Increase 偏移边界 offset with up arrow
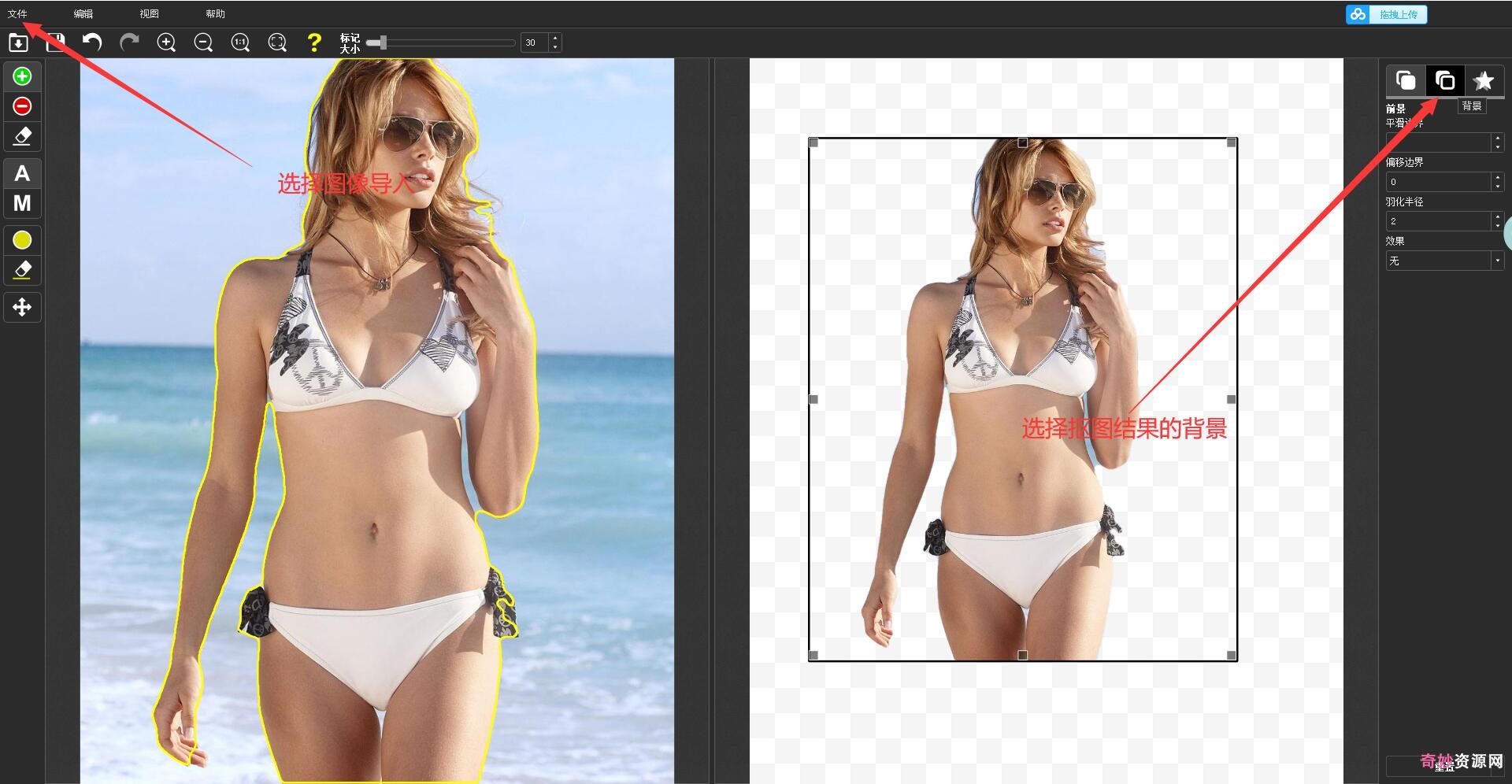 tap(1498, 177)
